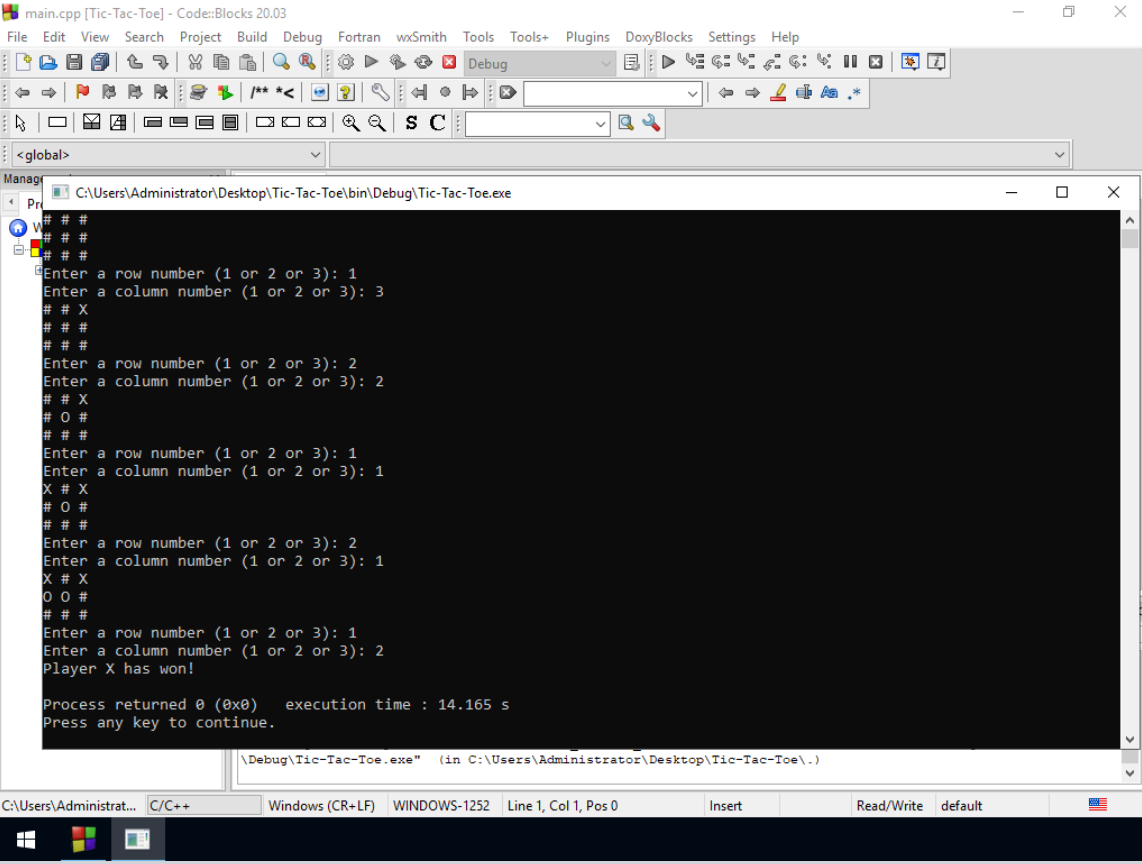Run the program with the green play icon
Screen dimensions: 1142x864
pyautogui.click(x=371, y=63)
